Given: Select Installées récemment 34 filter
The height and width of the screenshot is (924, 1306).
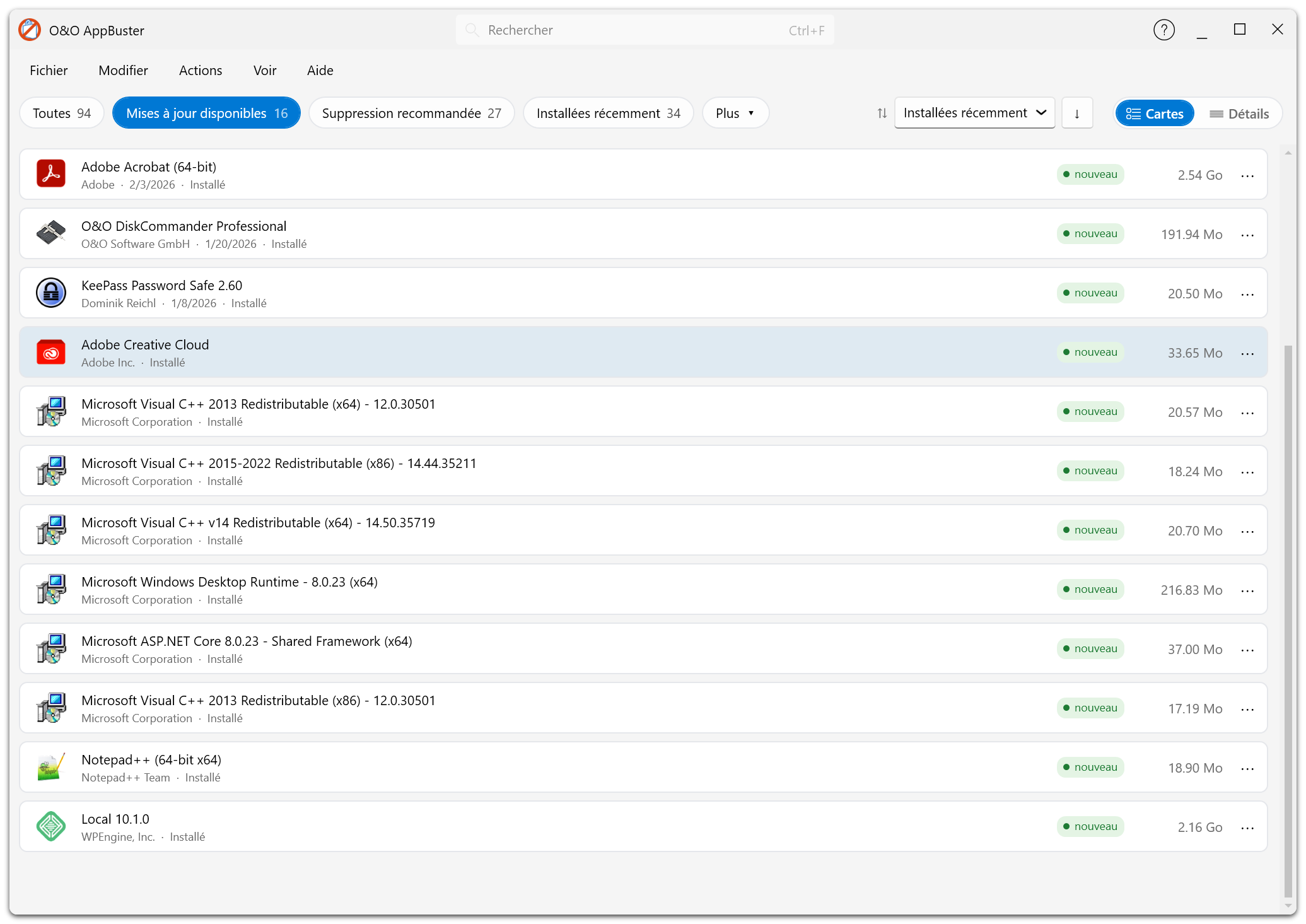Looking at the screenshot, I should click(x=608, y=113).
